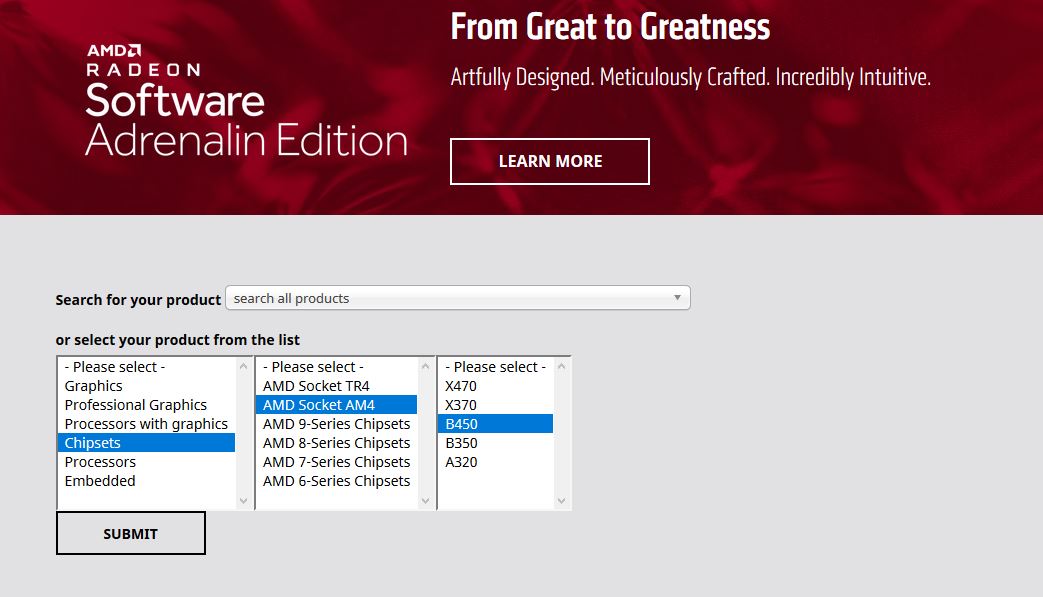This screenshot has width=1043, height=597.
Task: Pick AMD 6-Series Chipsets
Action: point(337,481)
